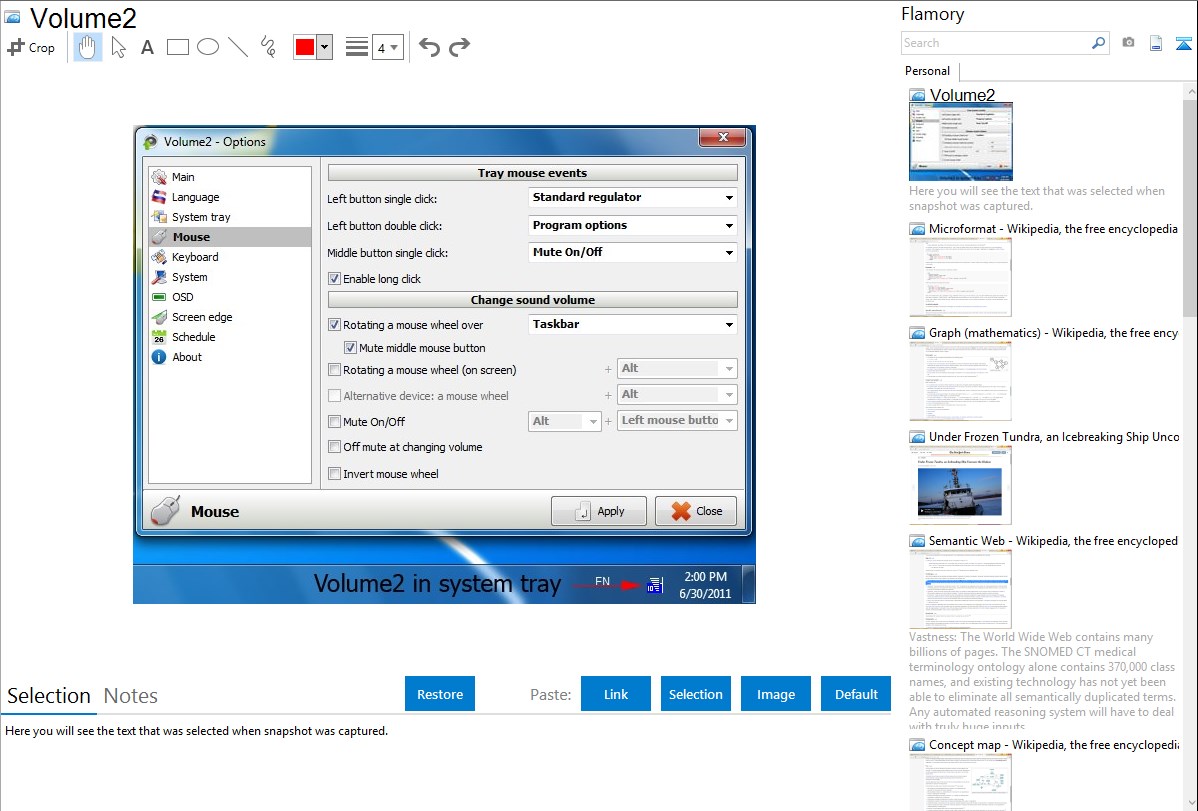1198x811 pixels.
Task: Select the freehand scribble tool
Action: 268,47
